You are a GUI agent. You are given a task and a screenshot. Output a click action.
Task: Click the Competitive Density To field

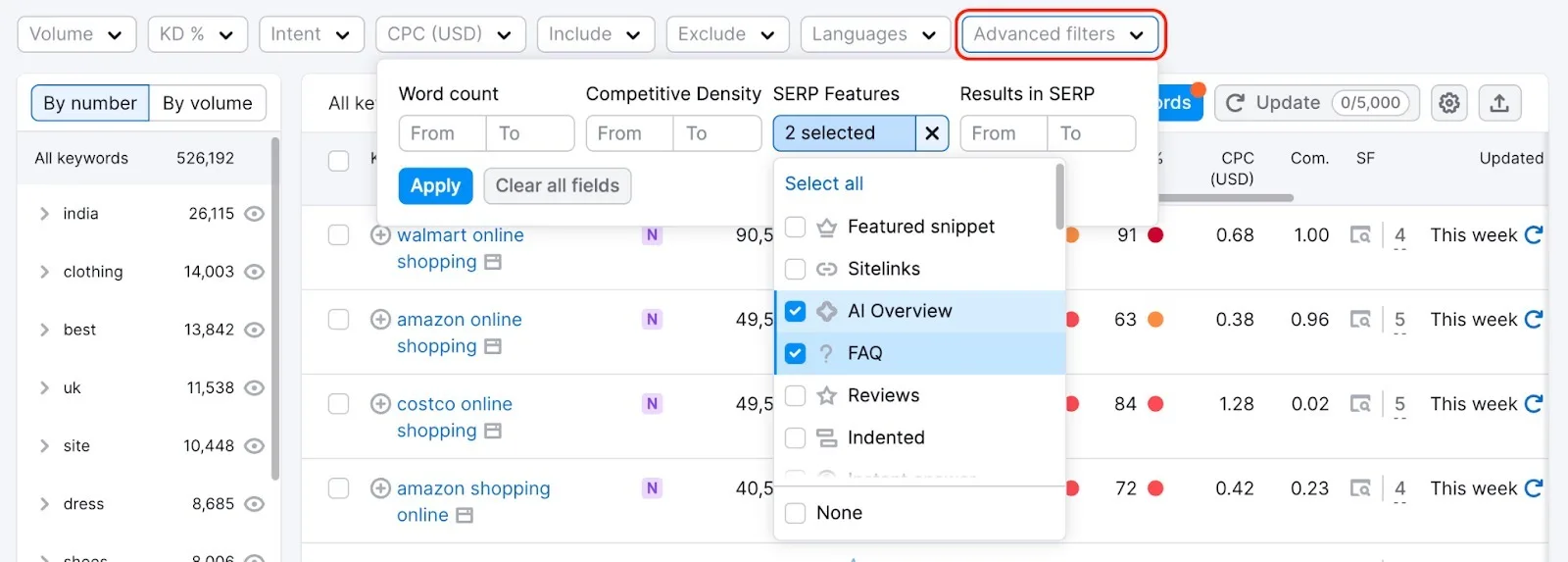pos(717,133)
